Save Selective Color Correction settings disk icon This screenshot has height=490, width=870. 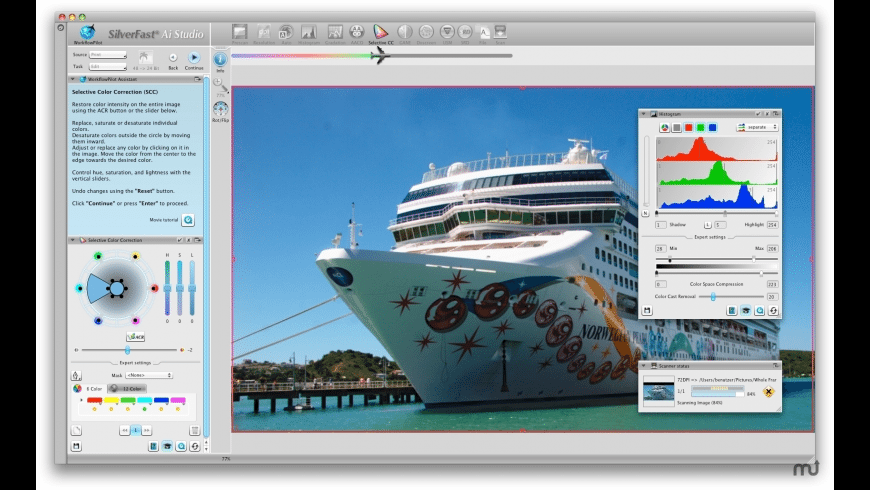(x=76, y=446)
